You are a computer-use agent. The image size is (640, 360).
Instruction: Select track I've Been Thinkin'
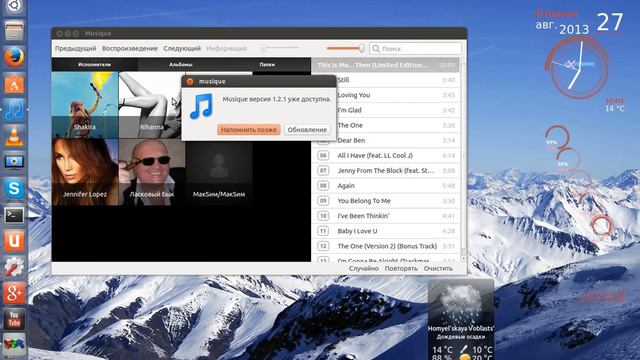coord(386,216)
